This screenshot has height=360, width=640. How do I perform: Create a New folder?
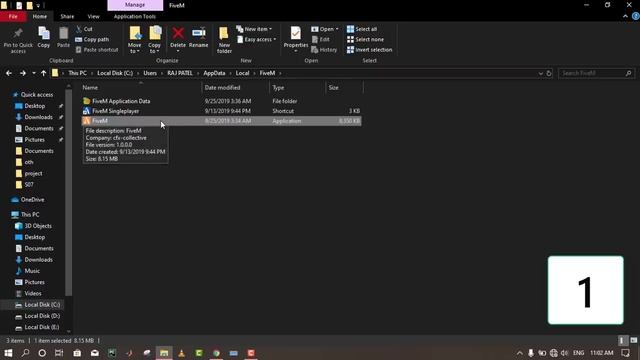tap(224, 40)
